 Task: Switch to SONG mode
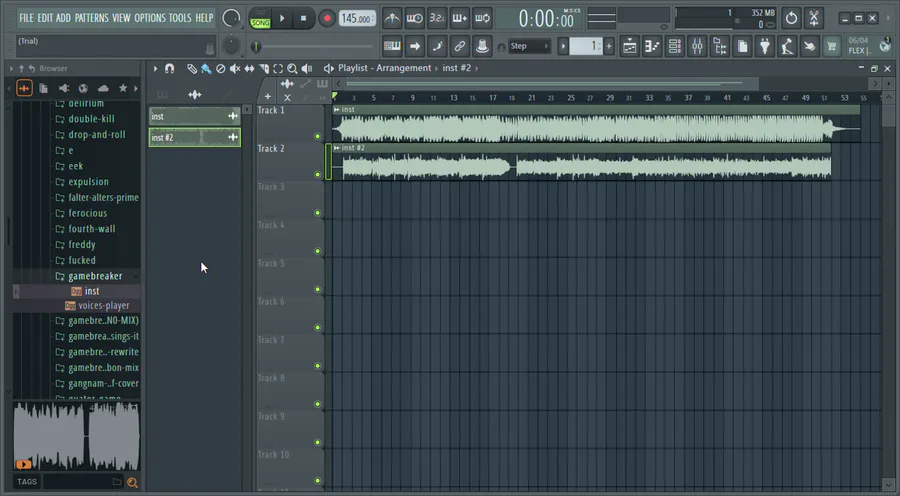(x=260, y=23)
